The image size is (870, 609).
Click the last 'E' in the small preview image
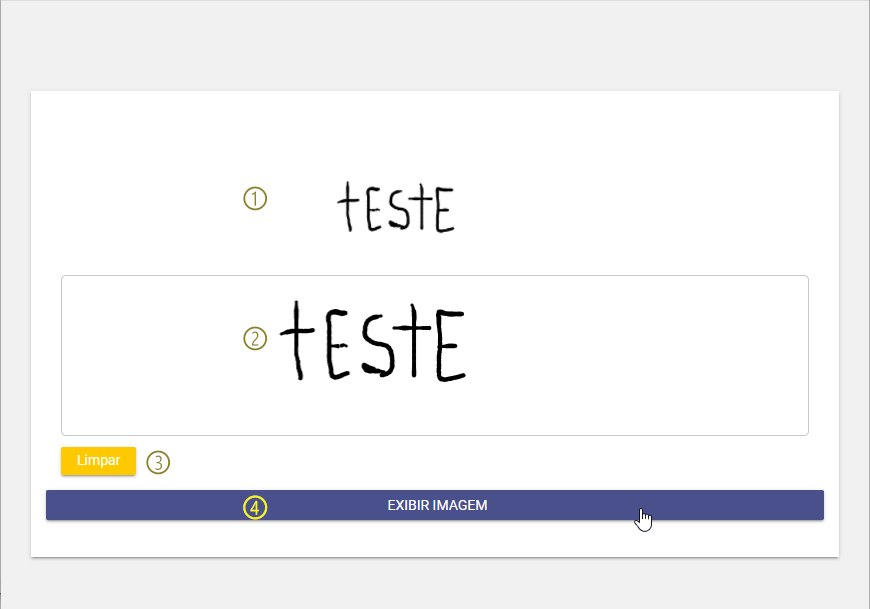click(x=445, y=210)
